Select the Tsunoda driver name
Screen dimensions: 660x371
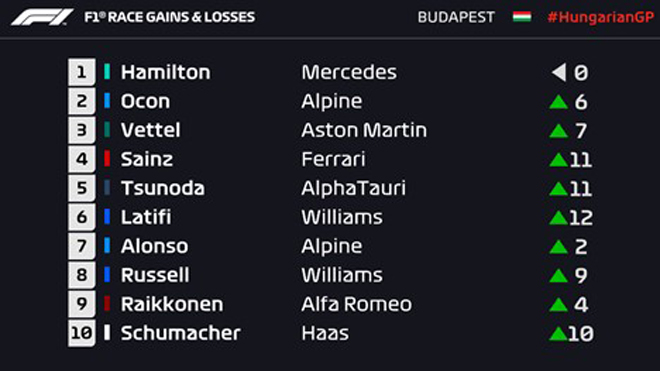163,188
